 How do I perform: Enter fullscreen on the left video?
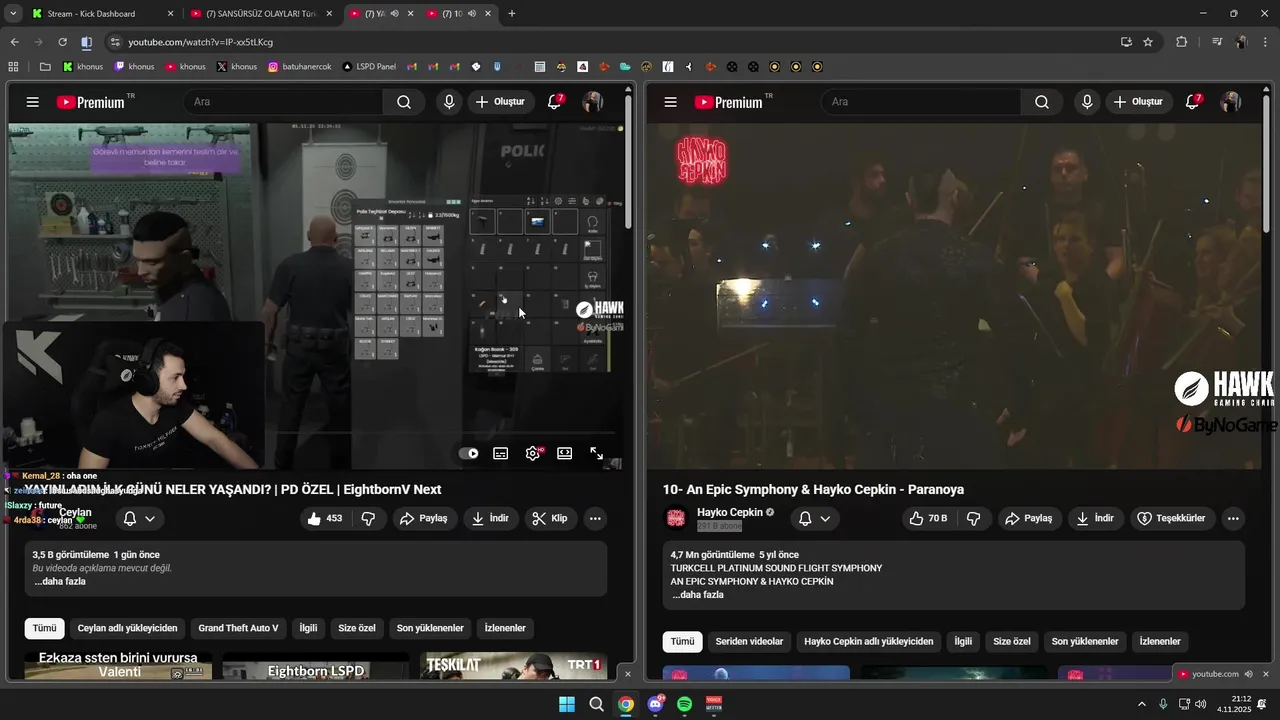tap(597, 453)
